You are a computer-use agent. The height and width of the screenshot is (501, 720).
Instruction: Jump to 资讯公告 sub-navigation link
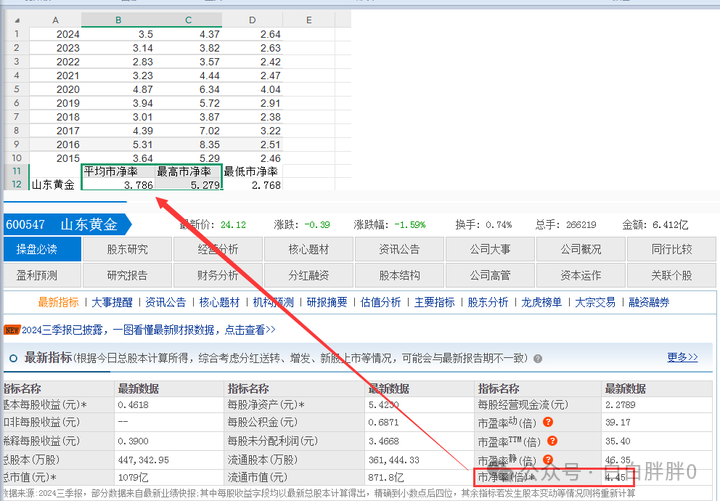[166, 302]
